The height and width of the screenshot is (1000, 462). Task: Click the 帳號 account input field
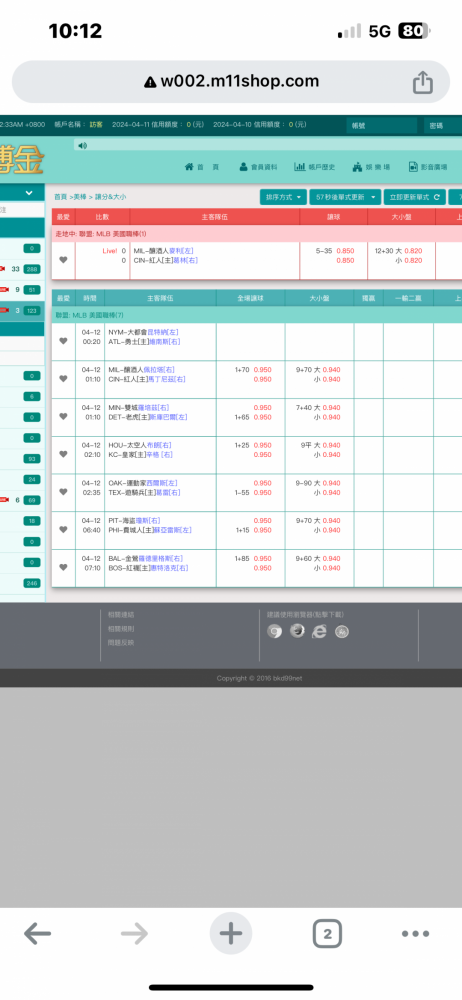(382, 126)
